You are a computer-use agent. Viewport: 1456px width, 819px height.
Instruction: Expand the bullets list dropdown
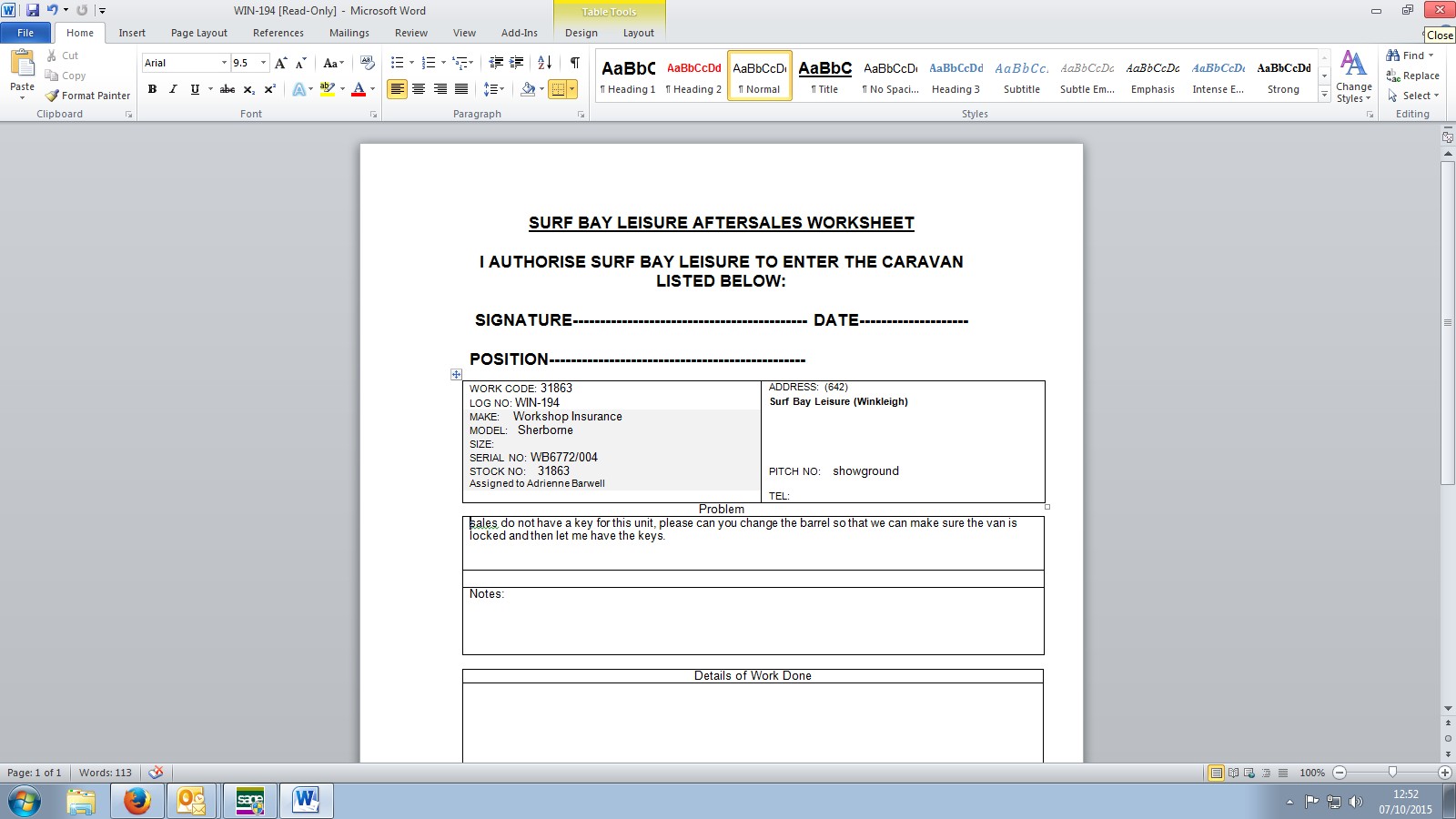[411, 63]
